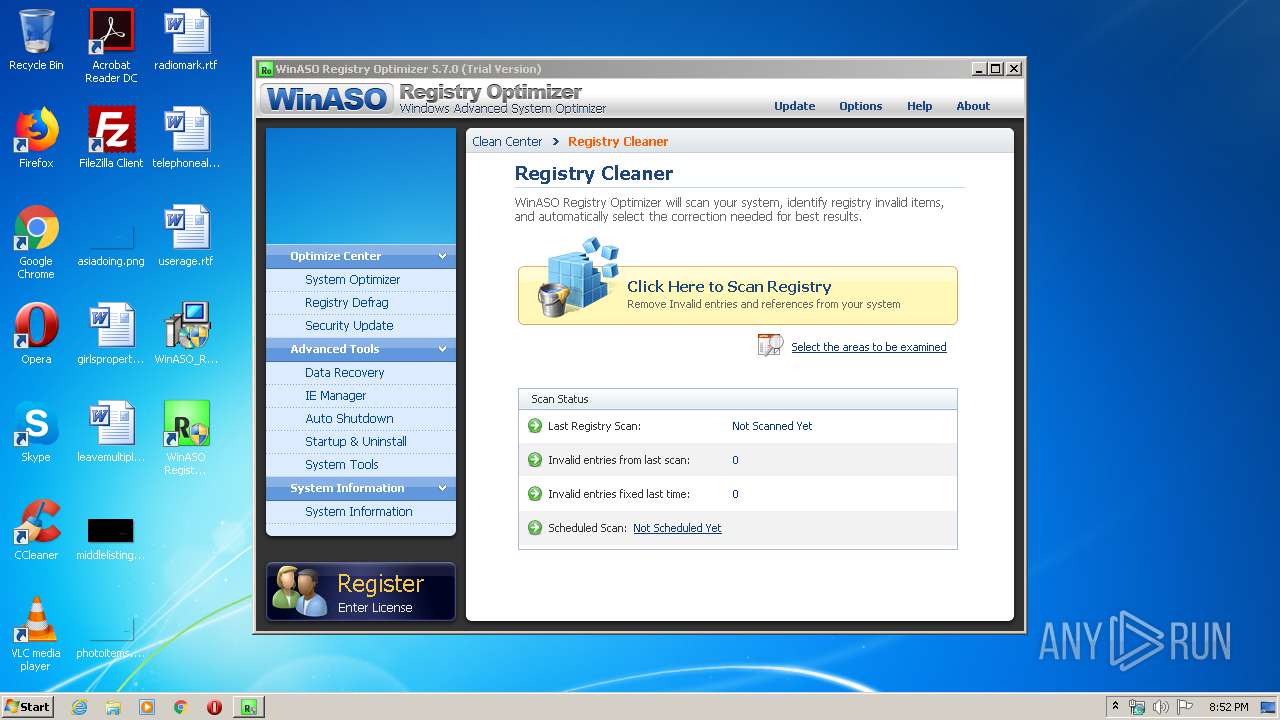Click green arrow icon next to Last Registry Scan

[535, 426]
